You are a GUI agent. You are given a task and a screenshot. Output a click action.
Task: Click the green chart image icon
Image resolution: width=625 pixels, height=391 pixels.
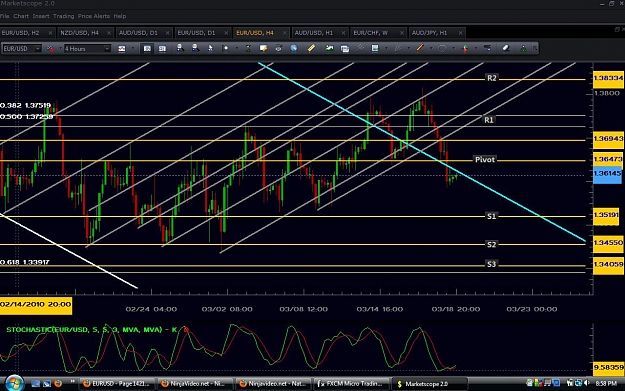click(x=329, y=48)
